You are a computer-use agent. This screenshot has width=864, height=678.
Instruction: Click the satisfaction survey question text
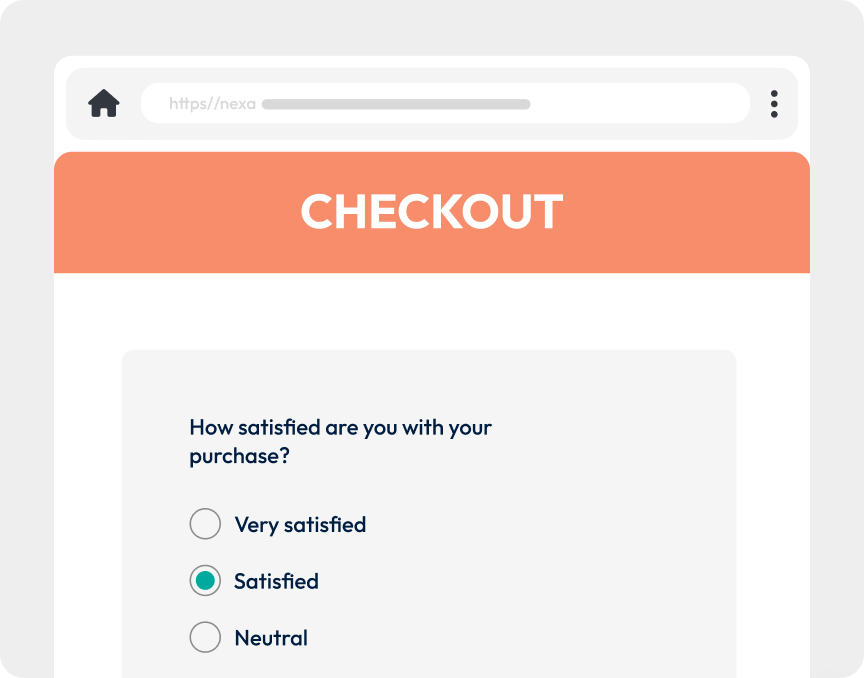pos(340,428)
